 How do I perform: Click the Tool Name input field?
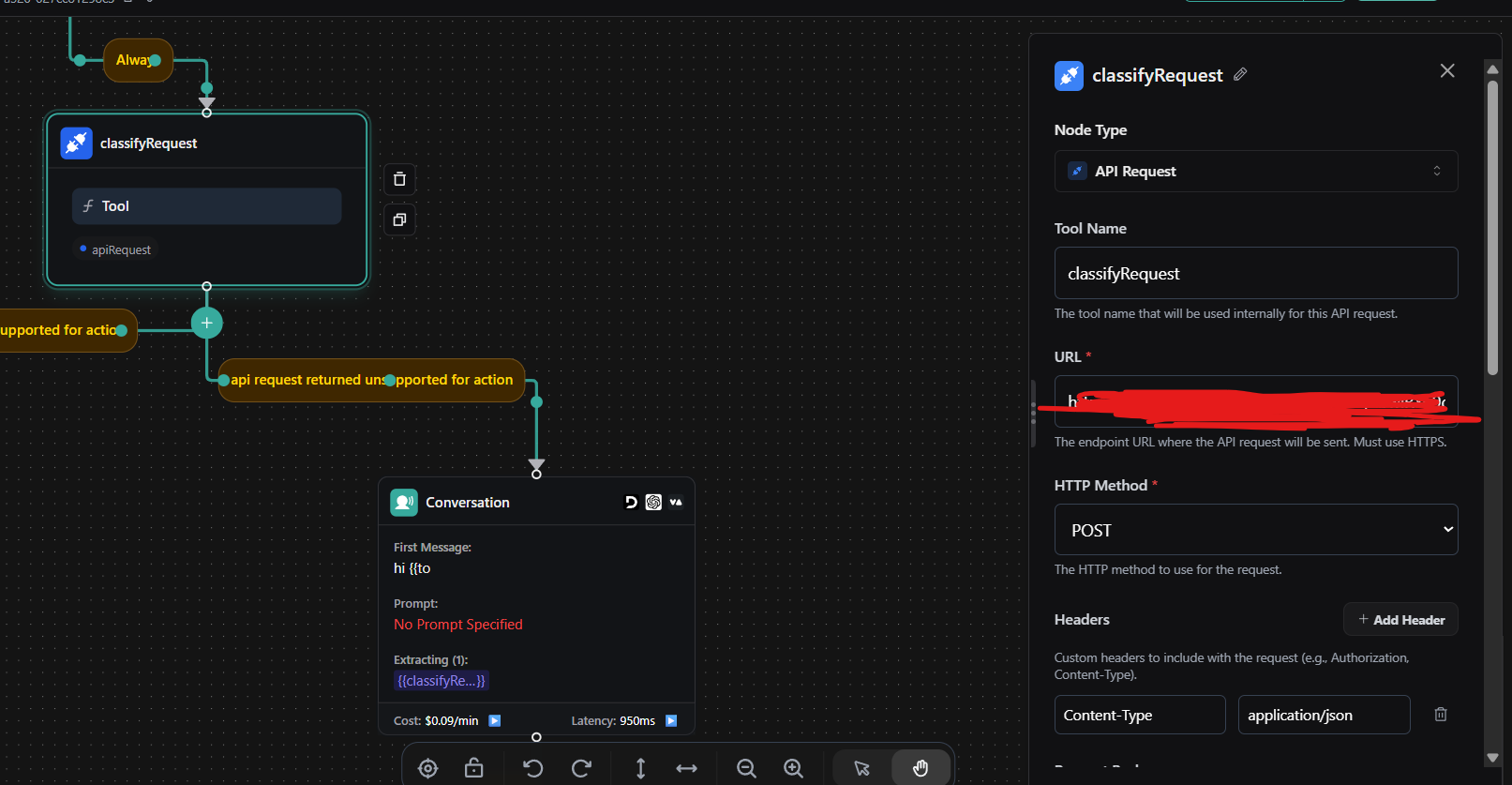coord(1256,273)
